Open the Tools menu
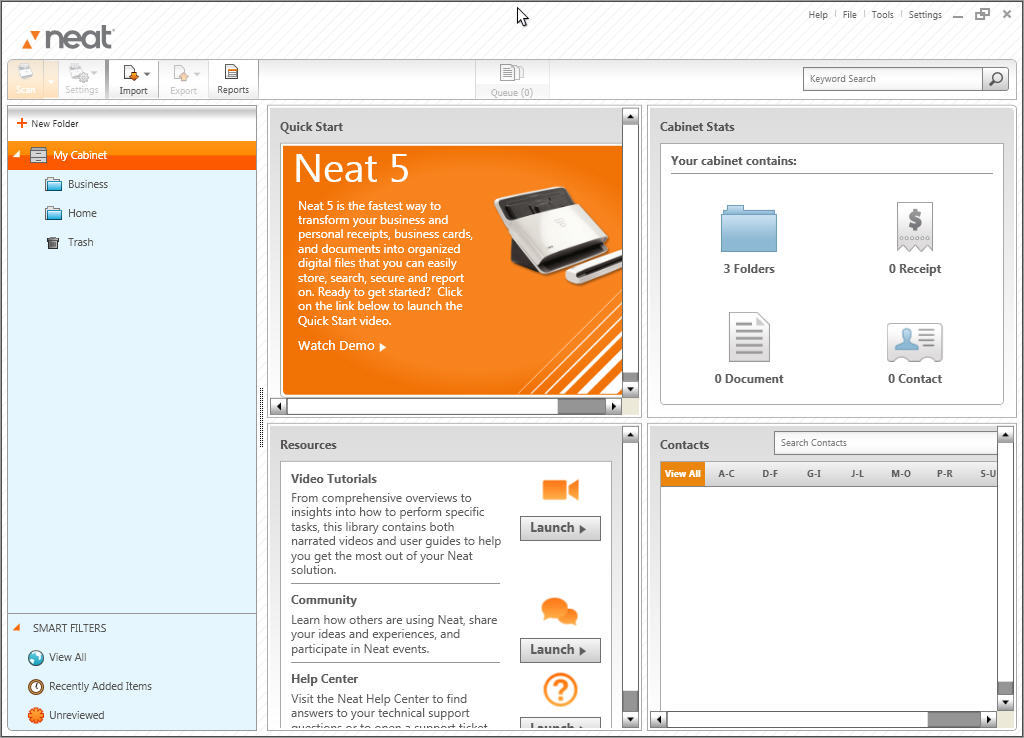The height and width of the screenshot is (738, 1024). (882, 14)
